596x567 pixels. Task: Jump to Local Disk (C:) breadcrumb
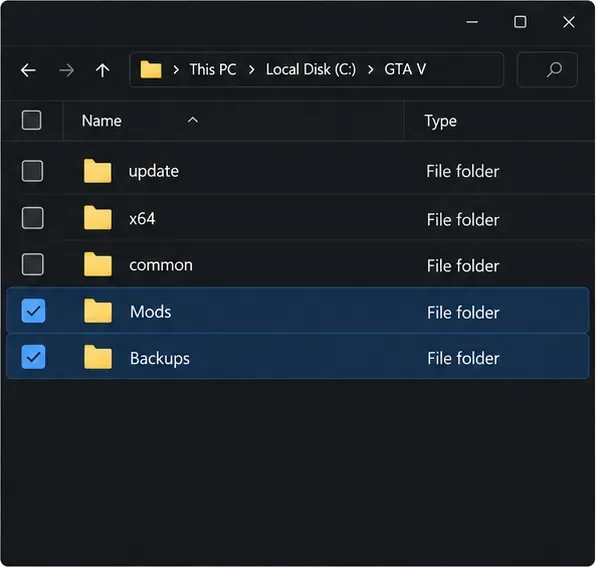pyautogui.click(x=311, y=70)
